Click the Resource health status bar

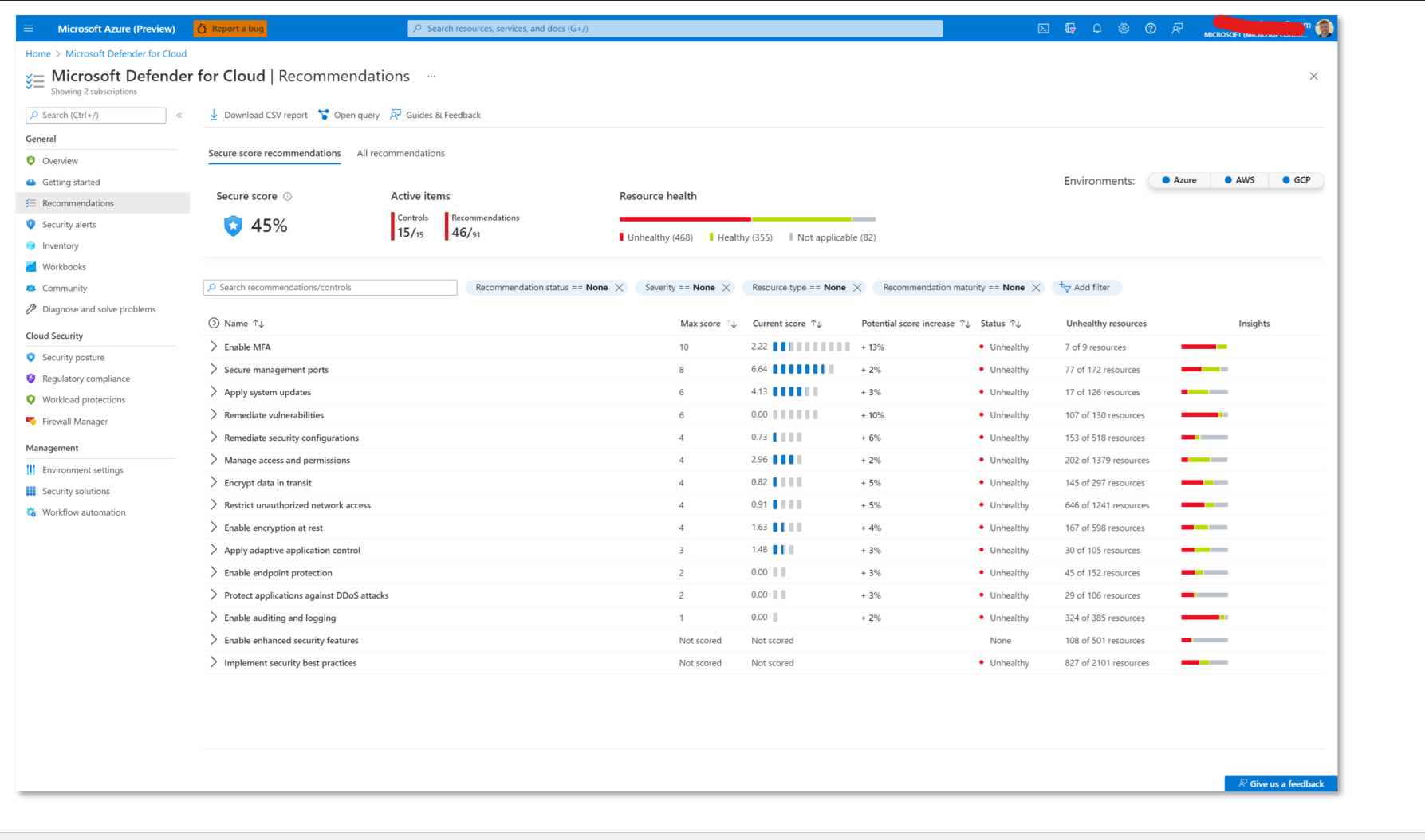[747, 219]
